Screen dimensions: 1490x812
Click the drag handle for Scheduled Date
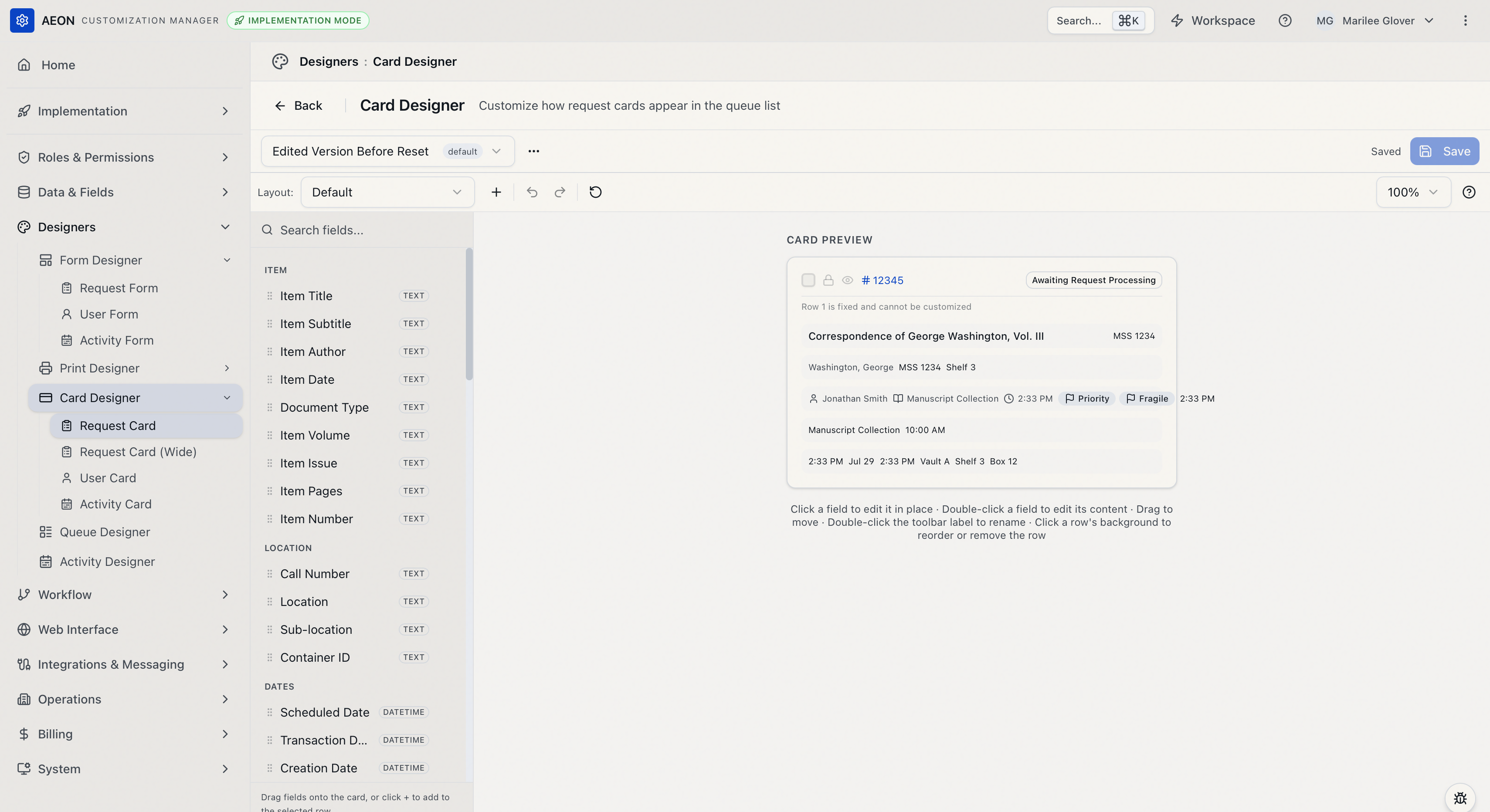click(269, 712)
